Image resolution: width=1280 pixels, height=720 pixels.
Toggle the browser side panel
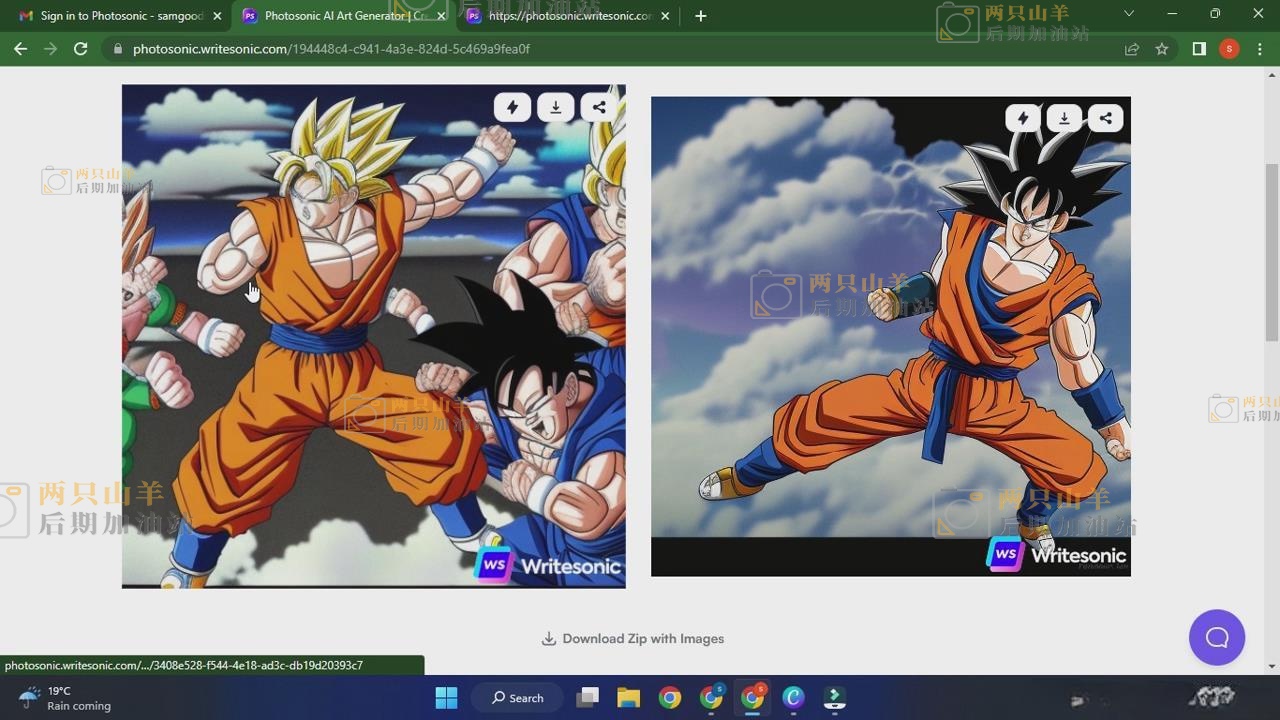[1199, 49]
